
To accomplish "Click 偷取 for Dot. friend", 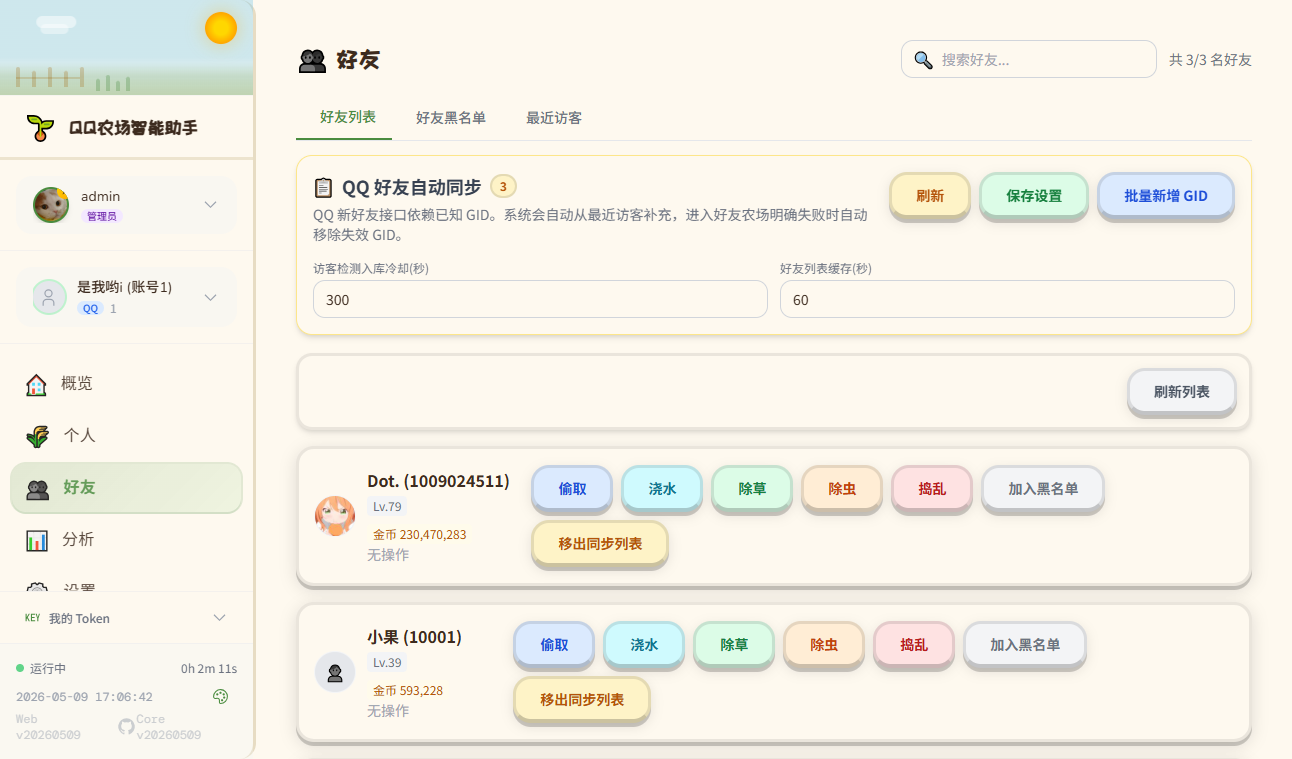I will tap(572, 489).
